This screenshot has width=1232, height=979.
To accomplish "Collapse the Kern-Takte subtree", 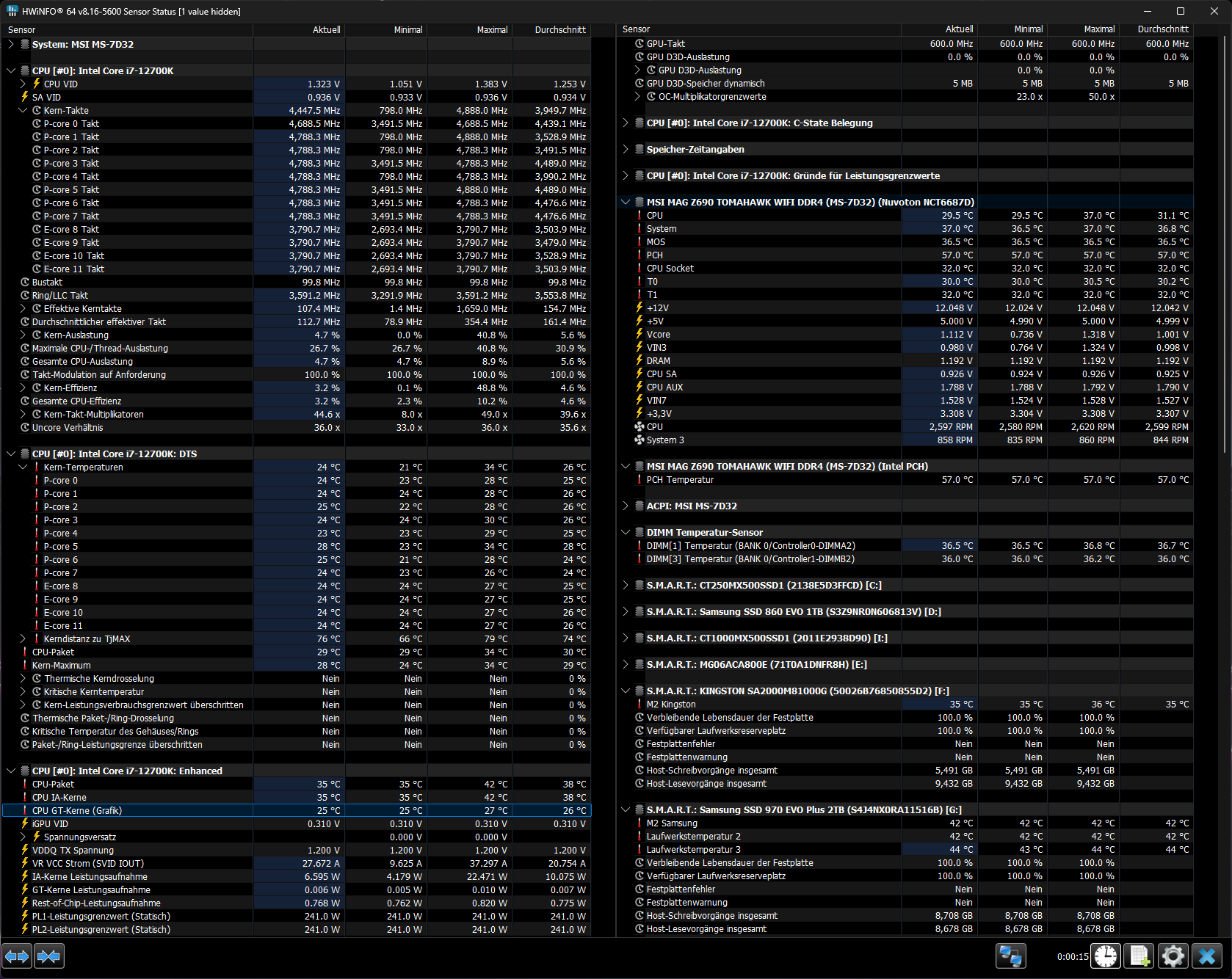I will 23,111.
